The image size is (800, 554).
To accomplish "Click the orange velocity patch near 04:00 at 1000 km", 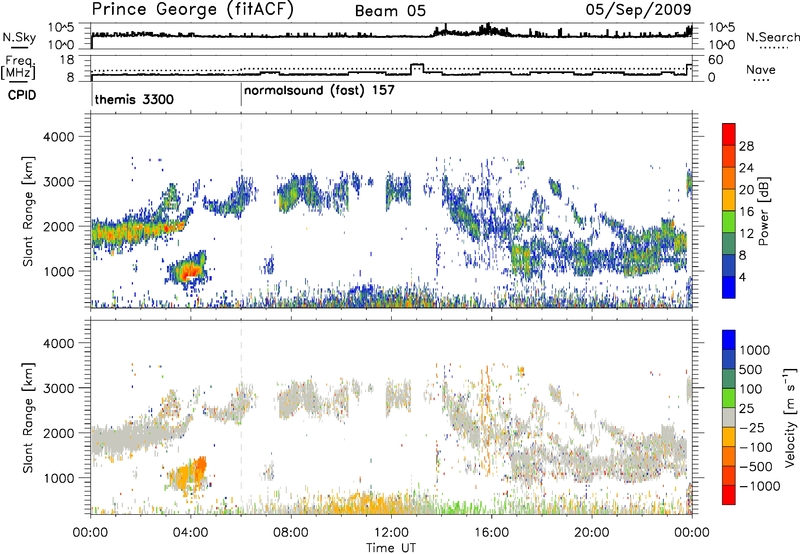I will pyautogui.click(x=190, y=475).
